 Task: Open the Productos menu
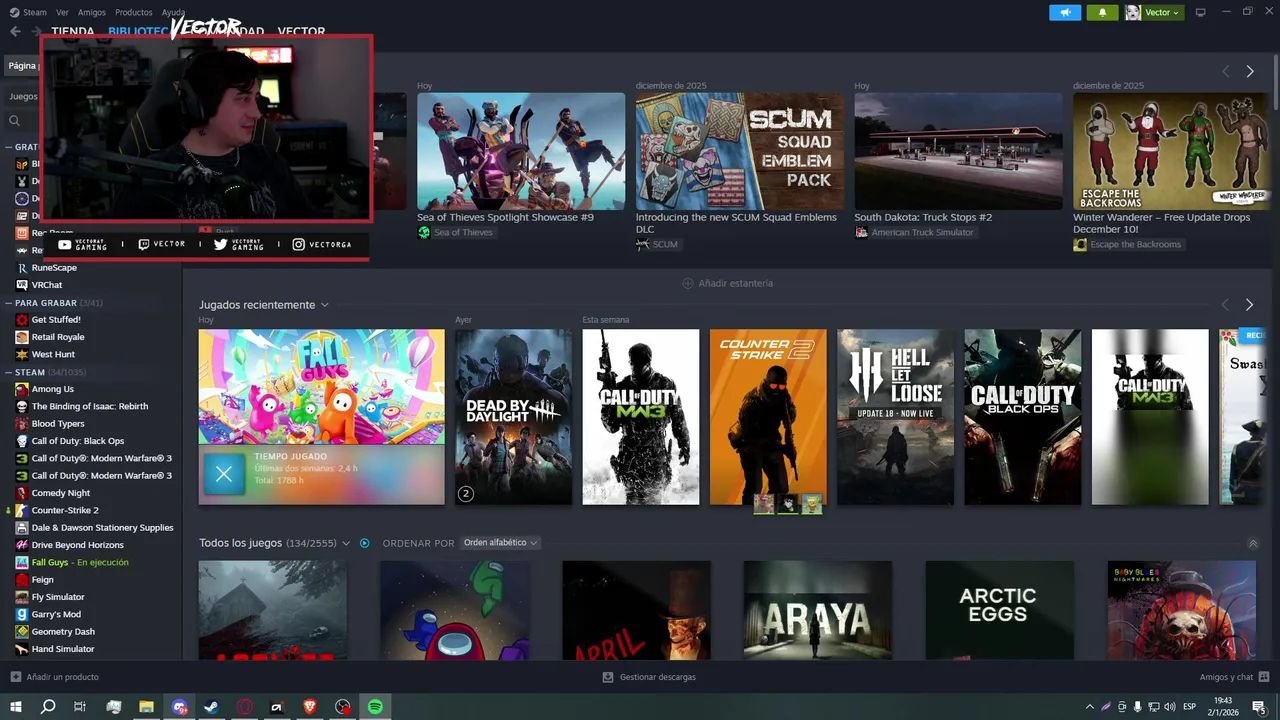point(134,12)
